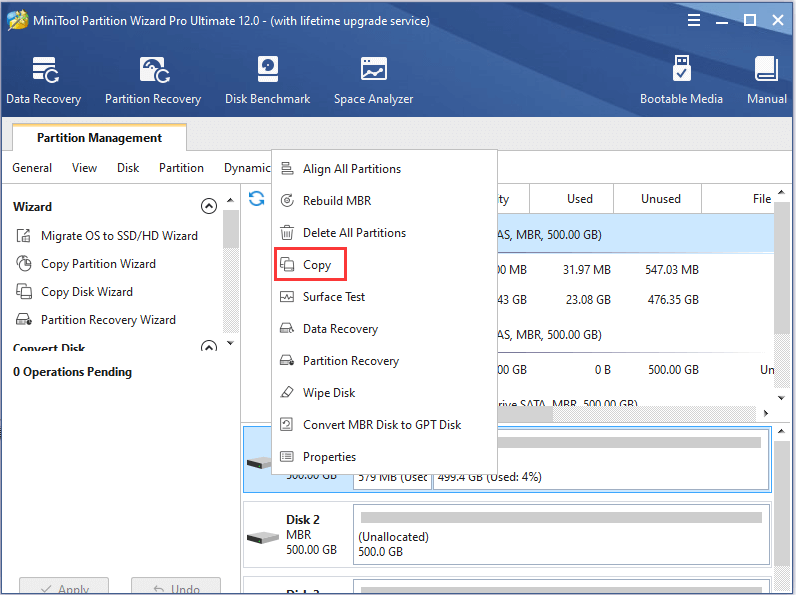Screen dimensions: 796x595
Task: Click the Copy Disk Wizard icon
Action: point(23,291)
